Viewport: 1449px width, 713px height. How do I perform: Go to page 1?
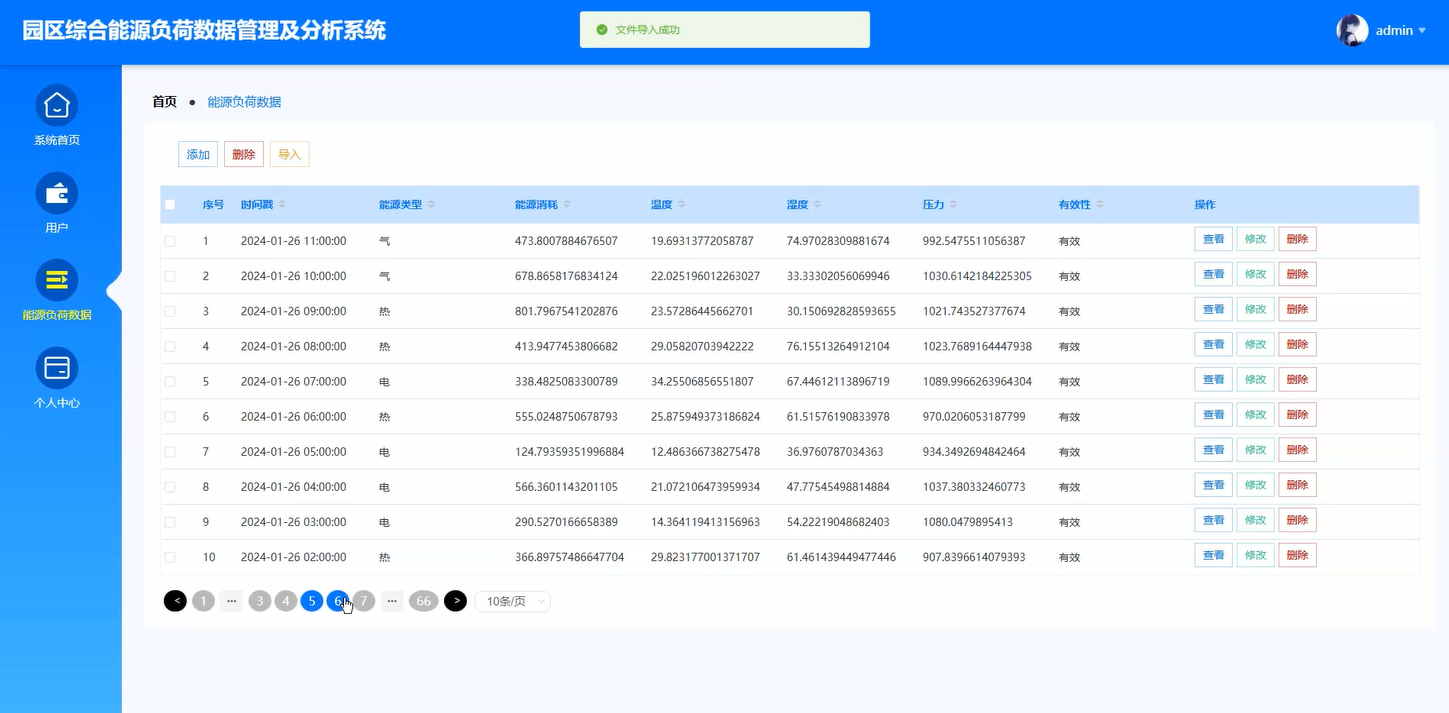203,601
